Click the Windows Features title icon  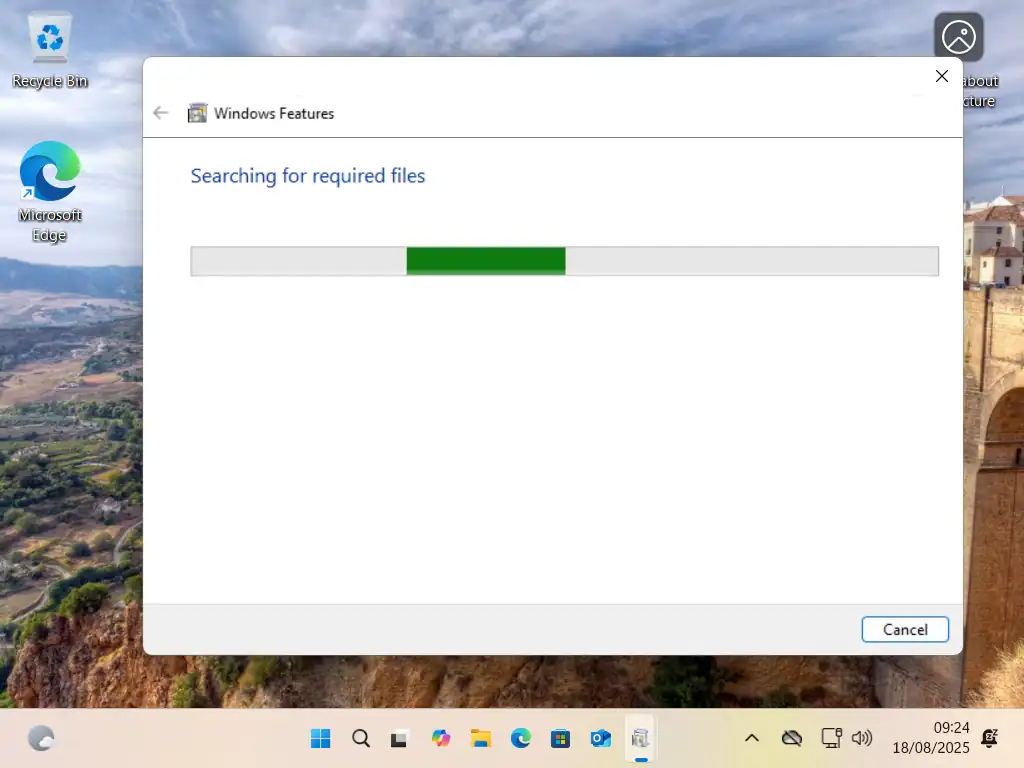point(198,113)
